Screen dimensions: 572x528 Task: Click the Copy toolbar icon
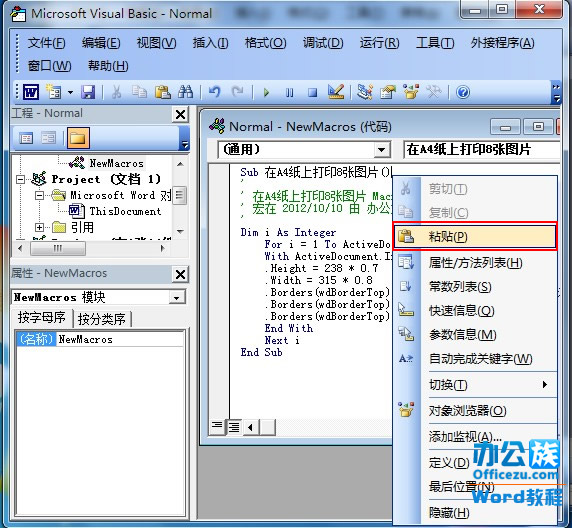[x=139, y=92]
